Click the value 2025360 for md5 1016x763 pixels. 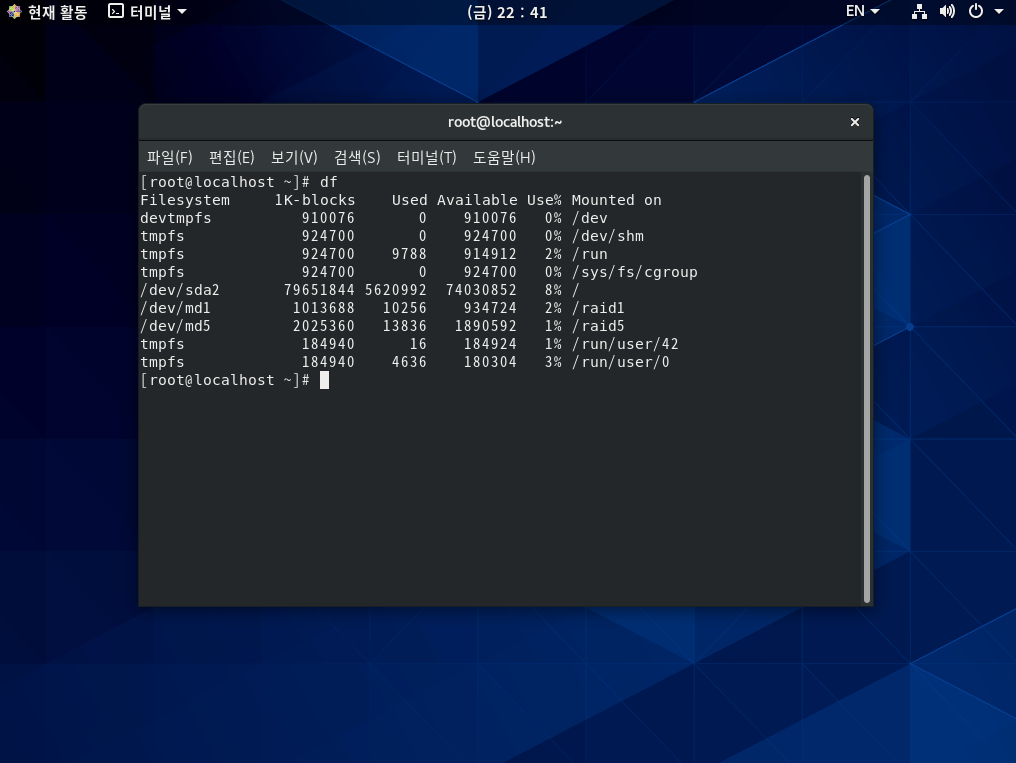point(324,326)
